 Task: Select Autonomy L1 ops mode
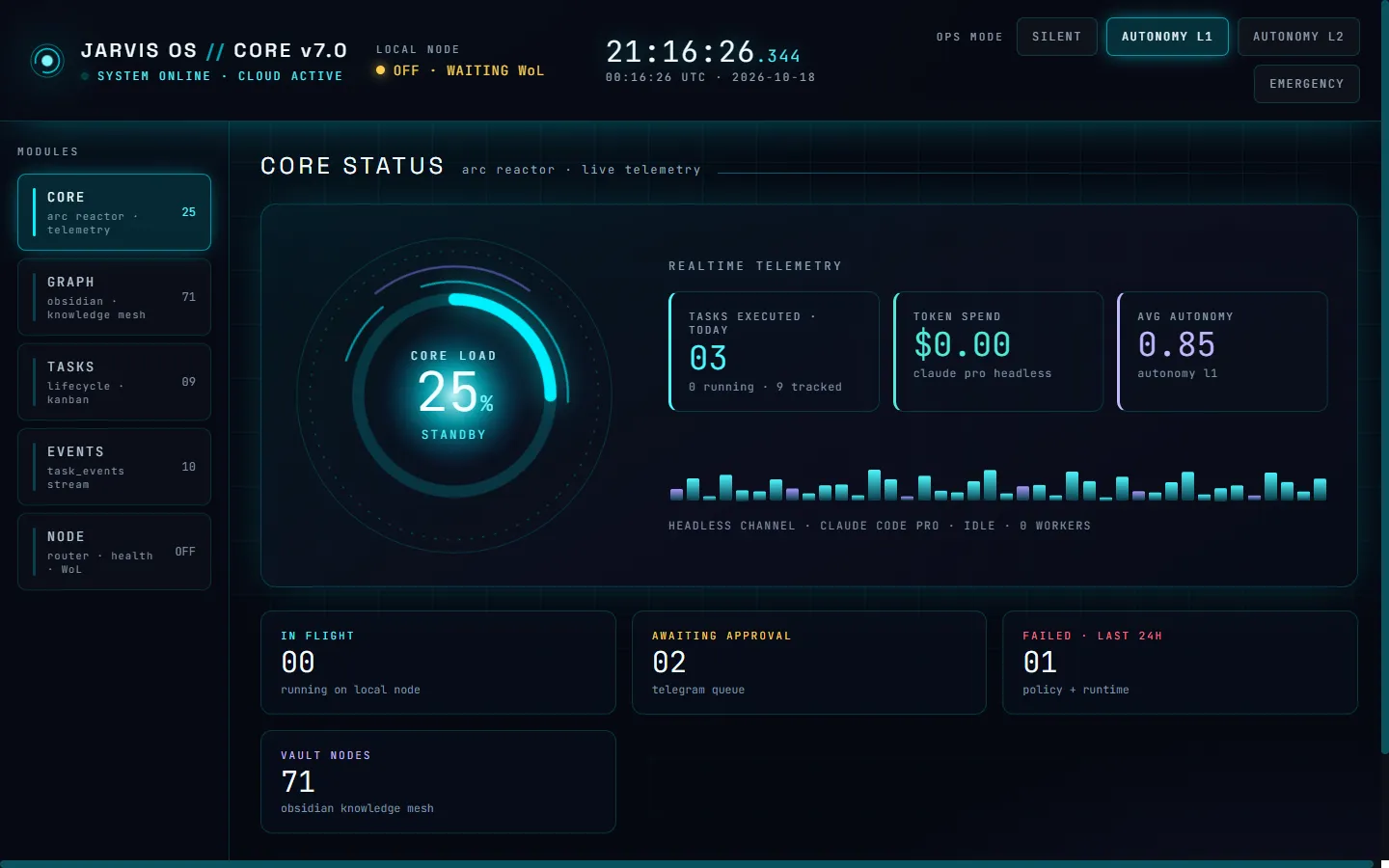1167,37
